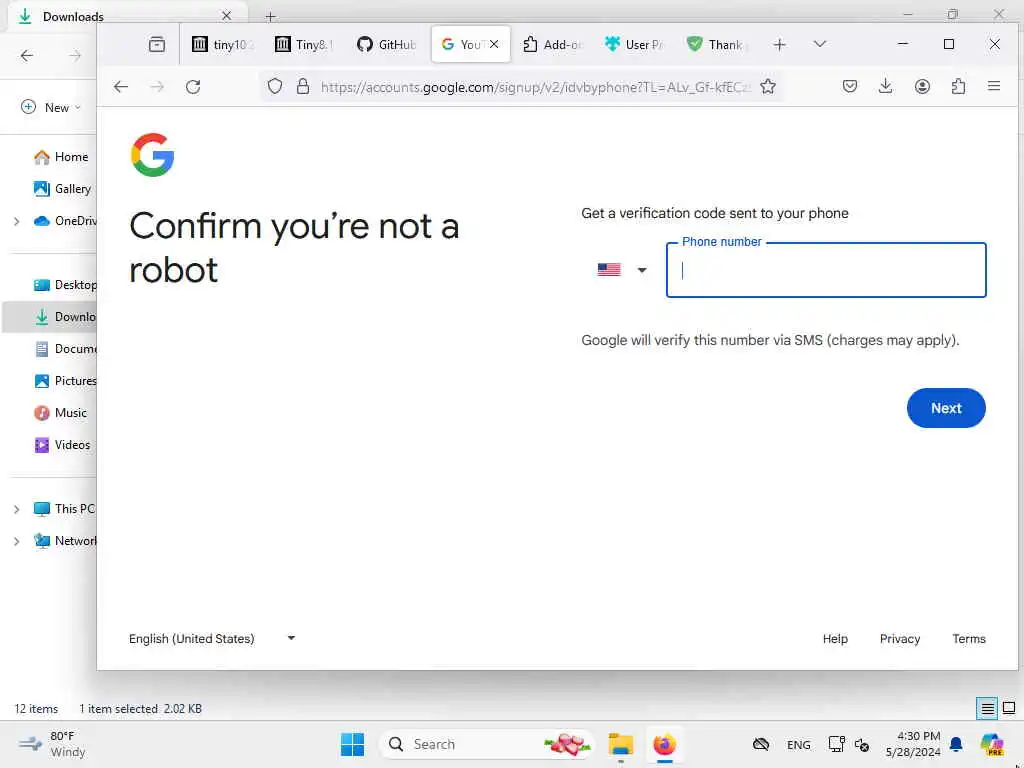Open the Privacy link

[899, 639]
